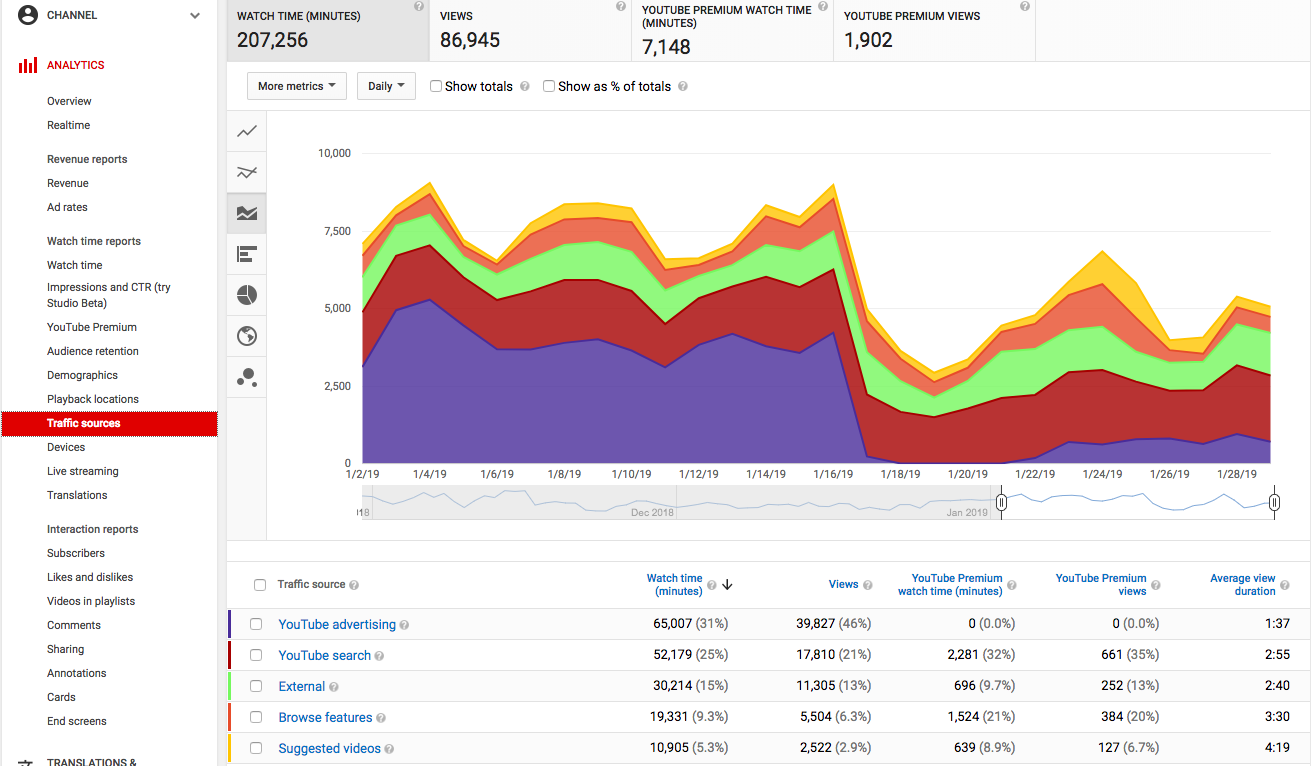This screenshot has width=1311, height=766.
Task: Open Overview in the sidebar
Action: click(69, 101)
